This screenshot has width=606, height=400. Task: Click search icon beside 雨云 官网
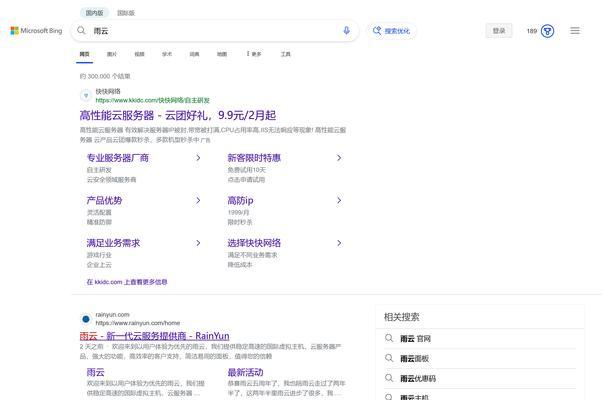[x=389, y=339]
